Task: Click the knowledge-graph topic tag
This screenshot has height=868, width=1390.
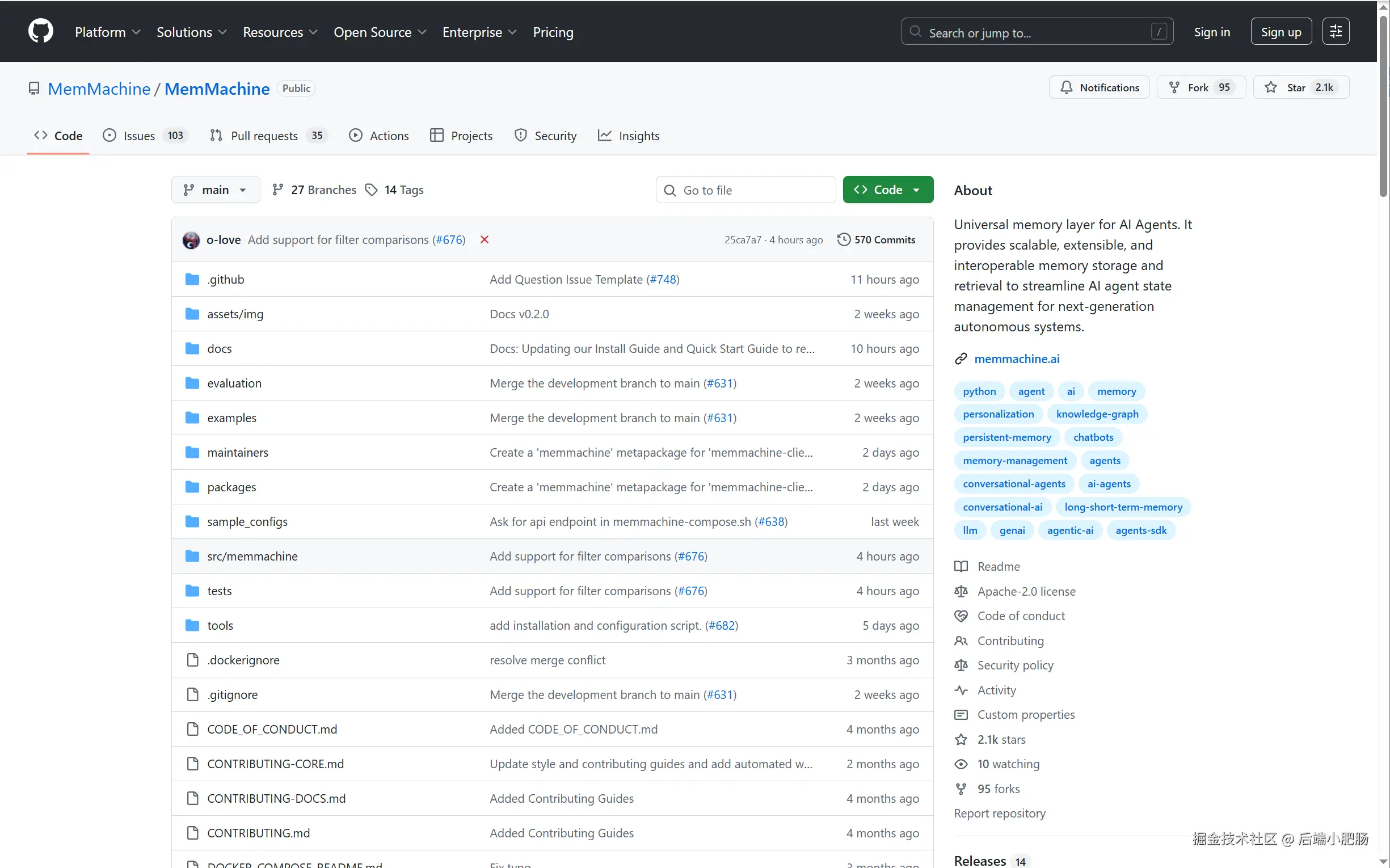Action: [x=1097, y=414]
